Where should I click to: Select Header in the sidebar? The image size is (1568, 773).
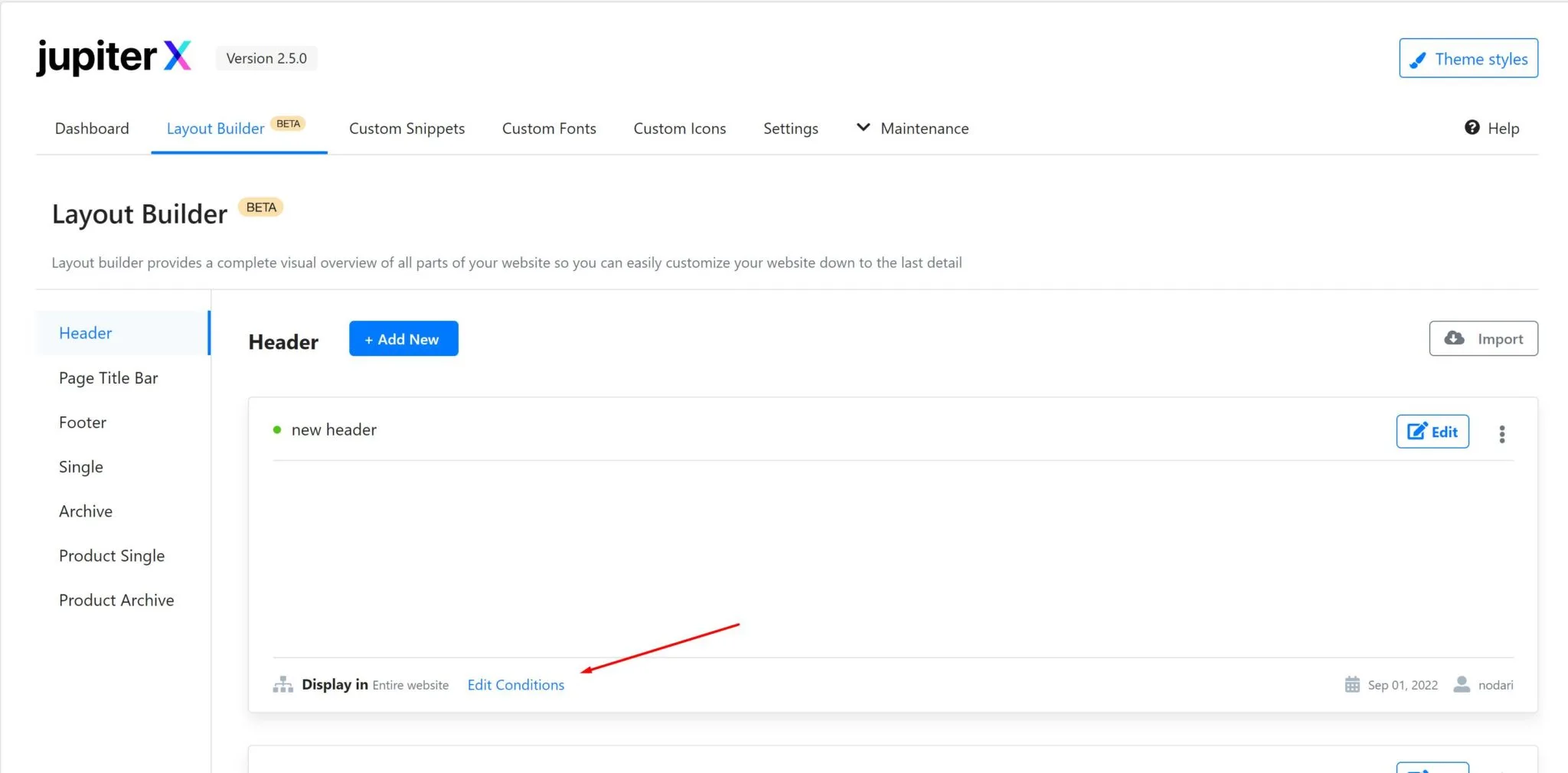(122, 333)
